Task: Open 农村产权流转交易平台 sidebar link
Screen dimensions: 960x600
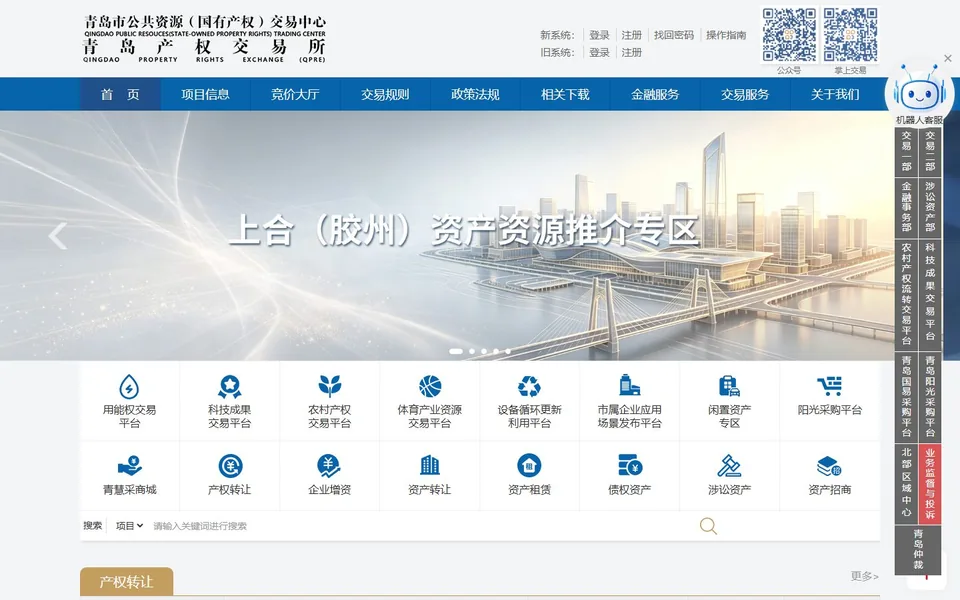Action: pyautogui.click(x=907, y=294)
